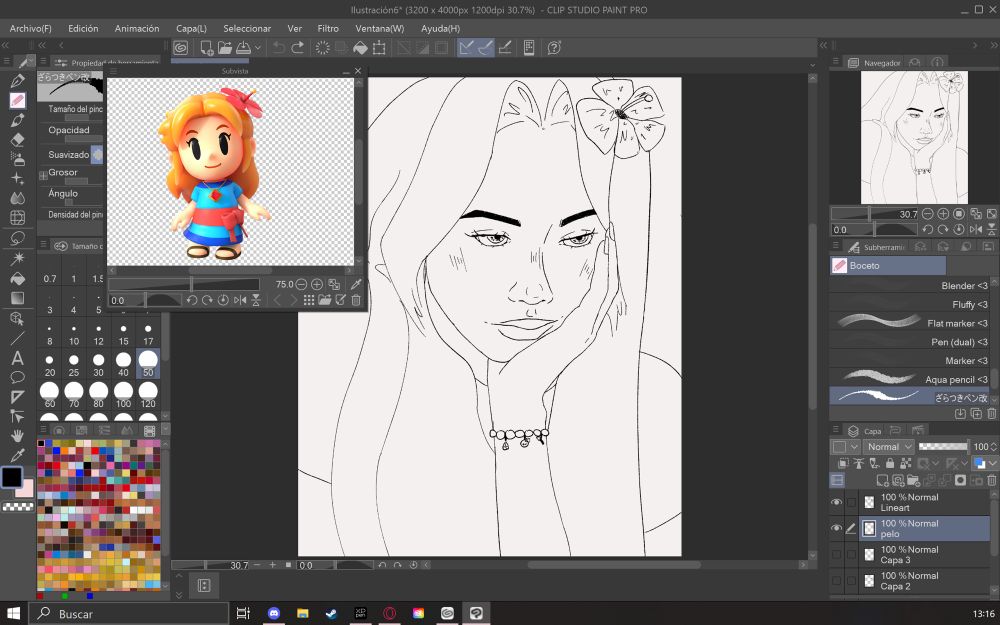Viewport: 1000px width, 625px height.
Task: Pick the eyedropper in the Sub View panel
Action: tap(356, 284)
